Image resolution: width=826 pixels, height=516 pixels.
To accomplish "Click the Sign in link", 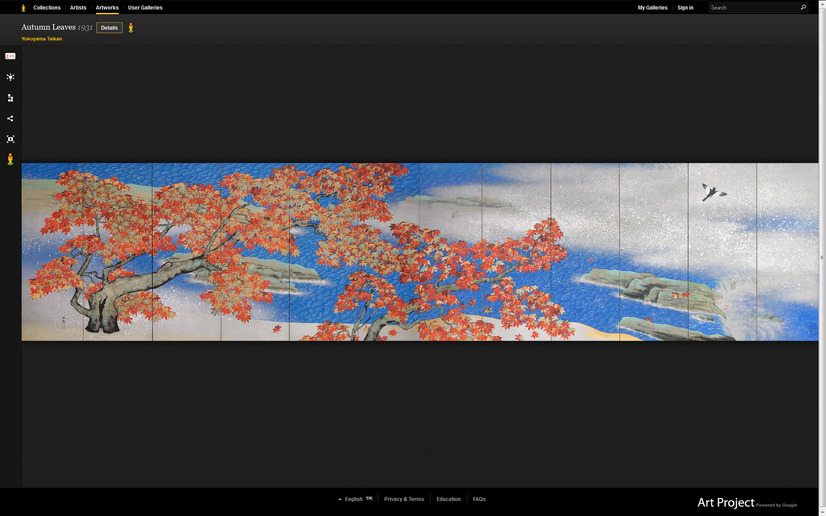I will [x=685, y=8].
